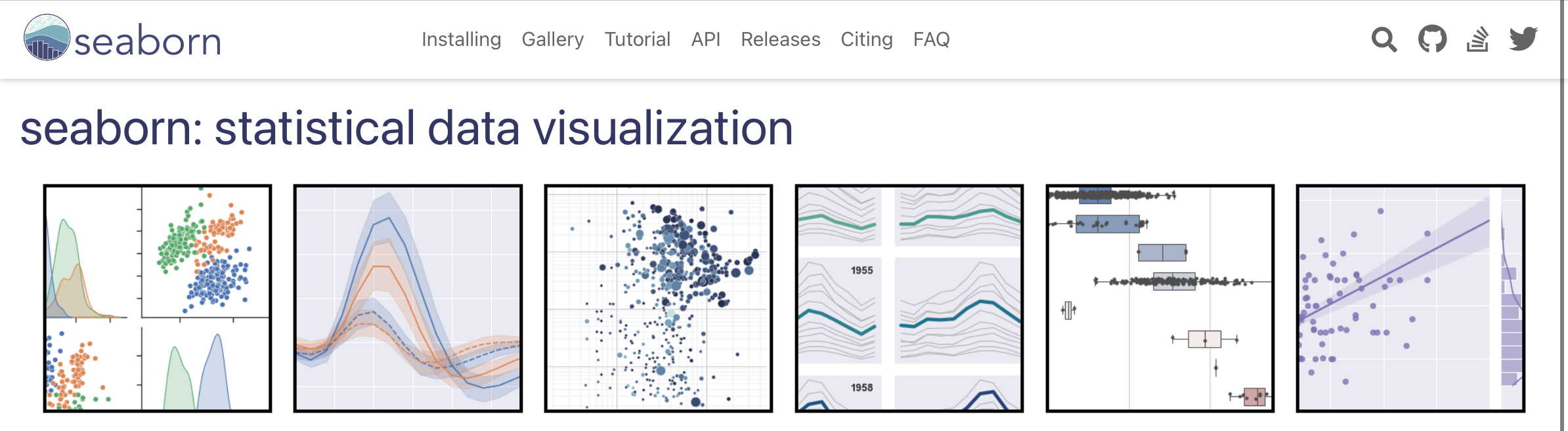This screenshot has height=431, width=1568.
Task: Click the StackOverflow icon
Action: [x=1478, y=40]
